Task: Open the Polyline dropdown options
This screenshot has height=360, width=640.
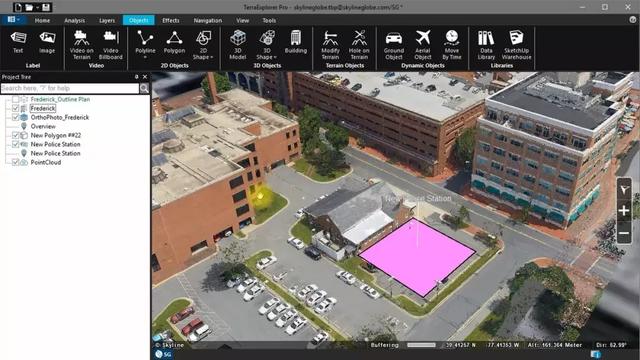Action: coord(145,58)
